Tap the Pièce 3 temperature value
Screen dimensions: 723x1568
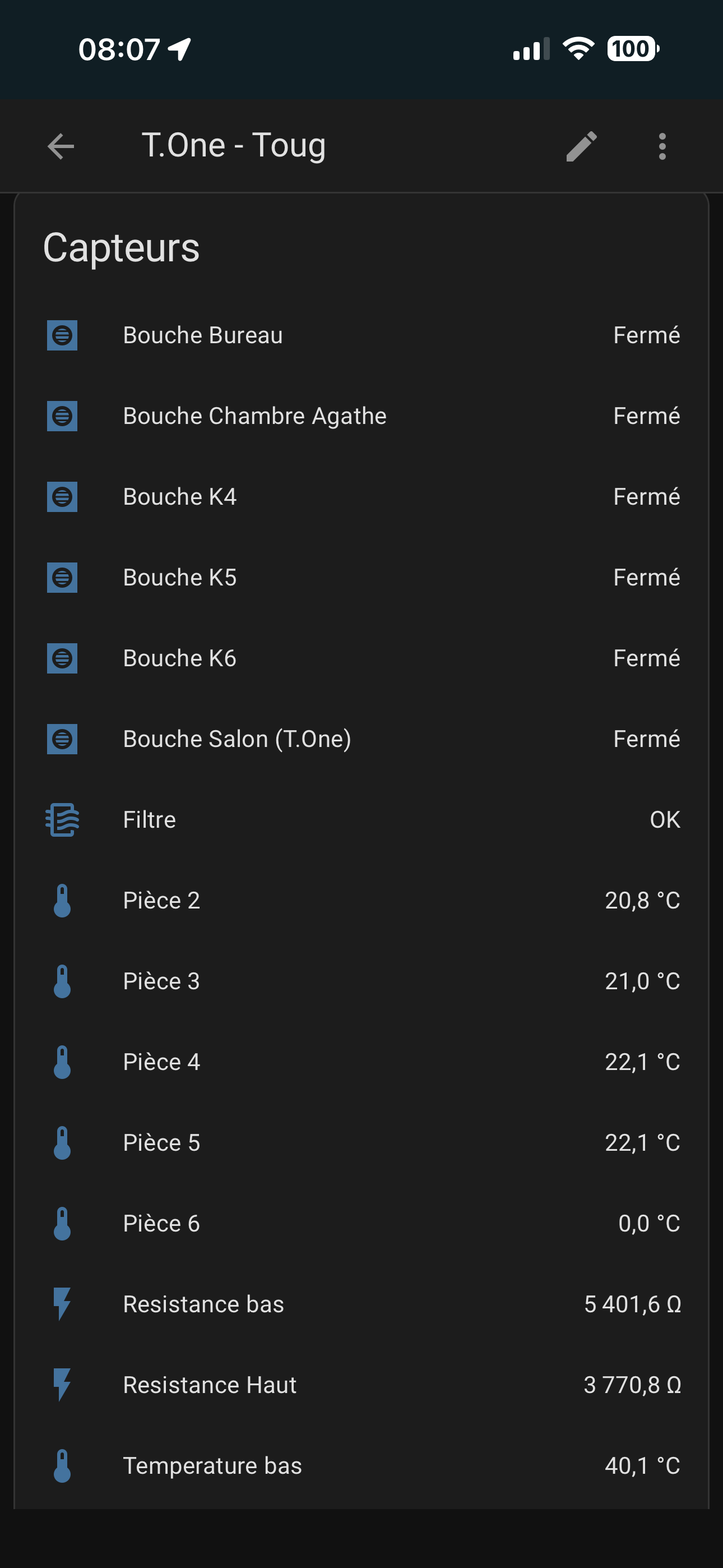tap(642, 981)
